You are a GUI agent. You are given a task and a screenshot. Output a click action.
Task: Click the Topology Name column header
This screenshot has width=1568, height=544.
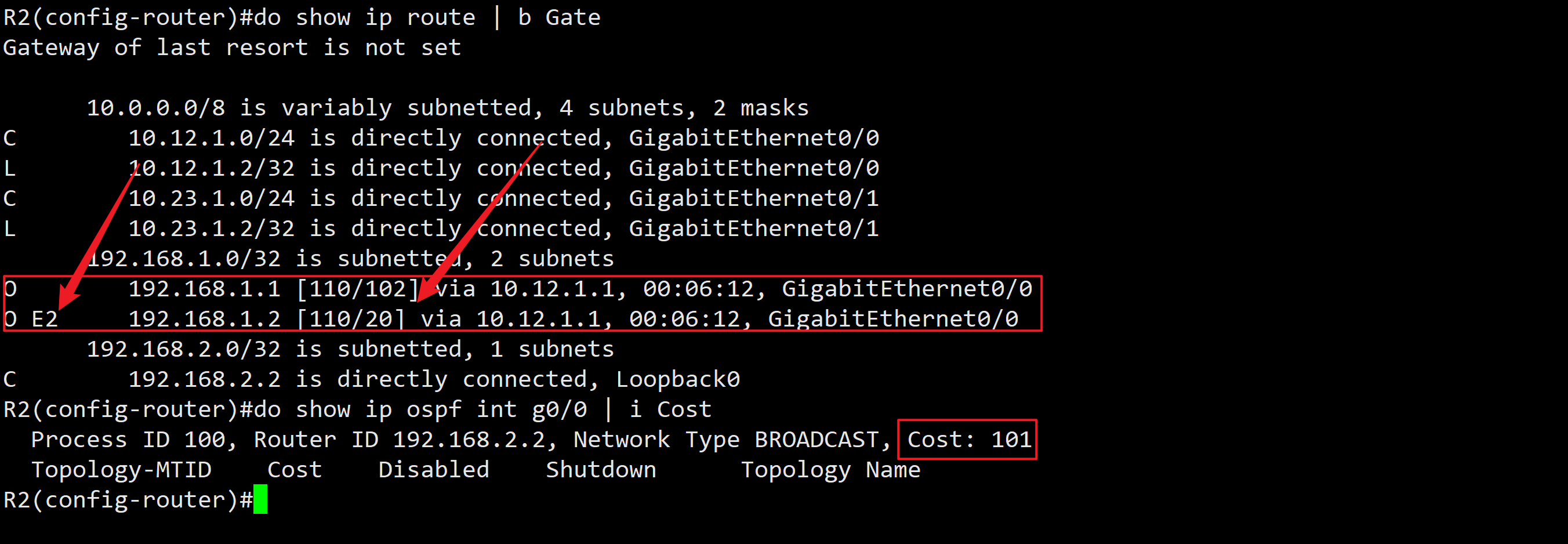pyautogui.click(x=830, y=470)
